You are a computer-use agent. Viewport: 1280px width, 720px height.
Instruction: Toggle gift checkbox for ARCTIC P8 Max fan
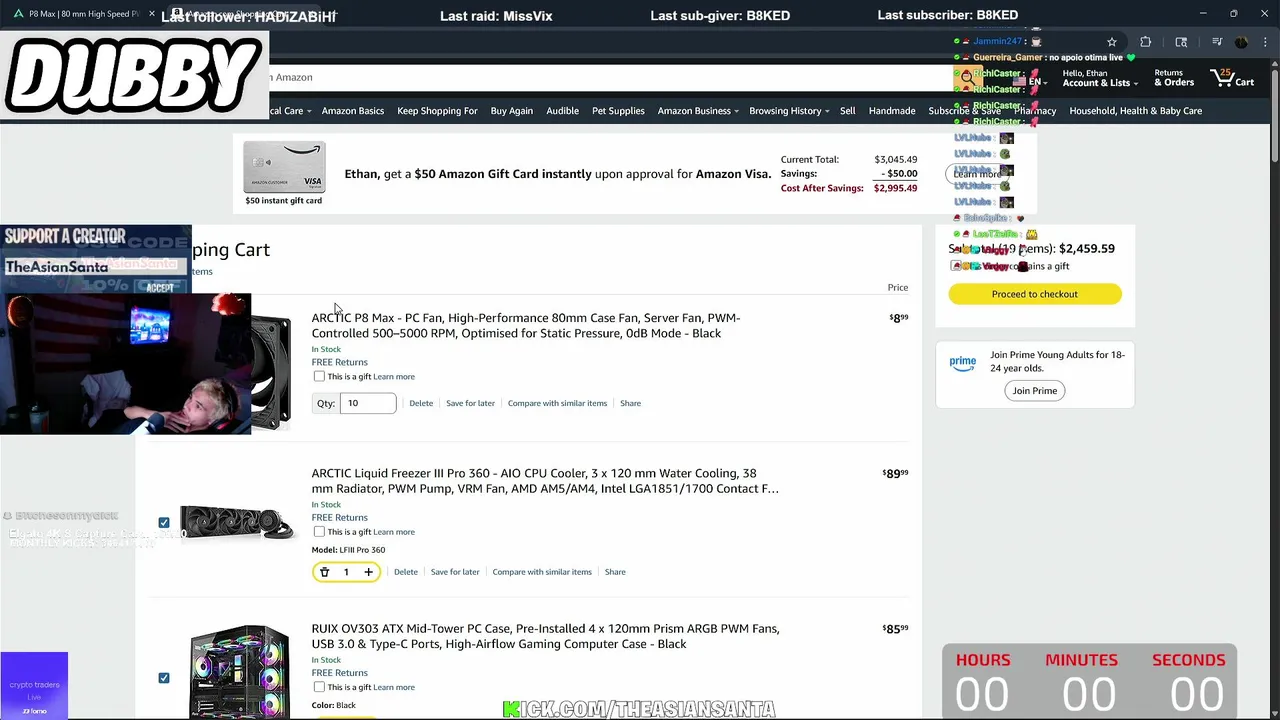pos(319,376)
